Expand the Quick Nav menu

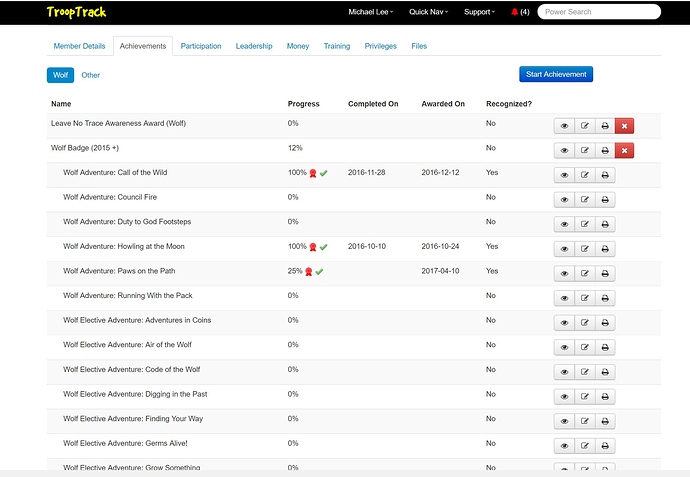click(428, 12)
